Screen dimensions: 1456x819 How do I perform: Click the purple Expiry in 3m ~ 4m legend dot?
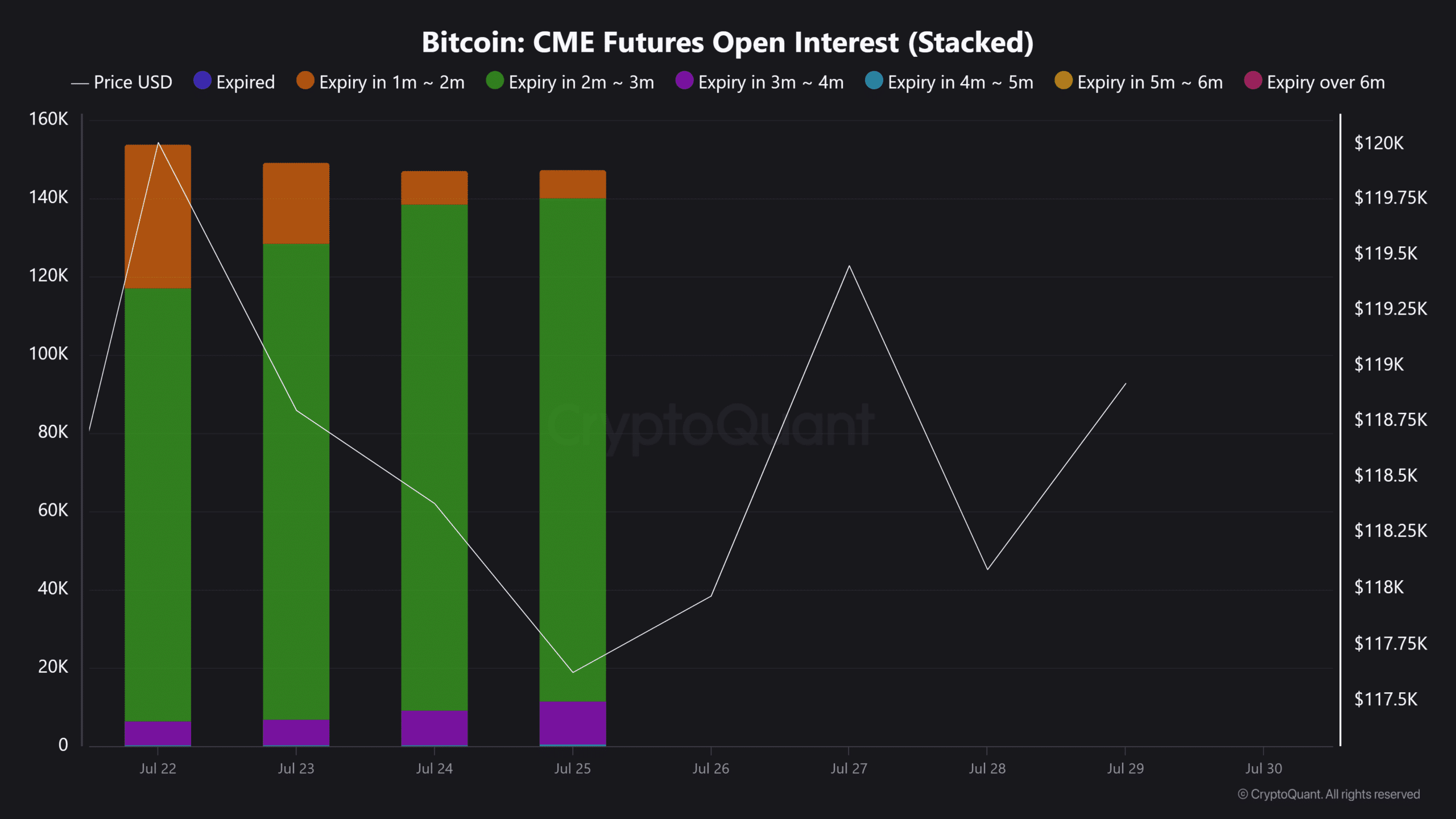click(x=684, y=81)
